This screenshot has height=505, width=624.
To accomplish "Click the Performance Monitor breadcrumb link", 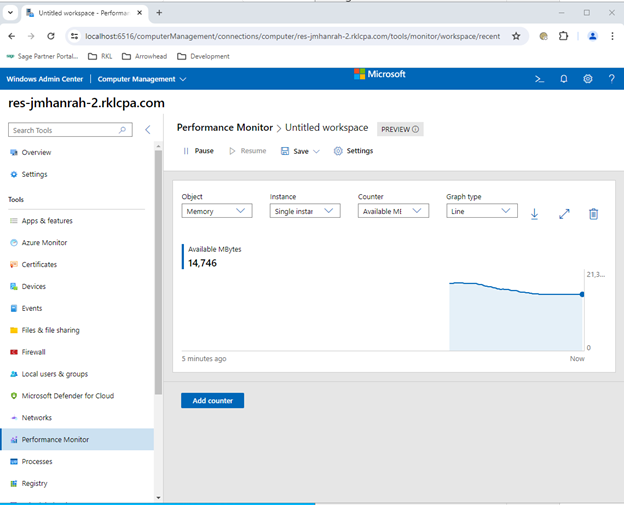I will click(224, 128).
